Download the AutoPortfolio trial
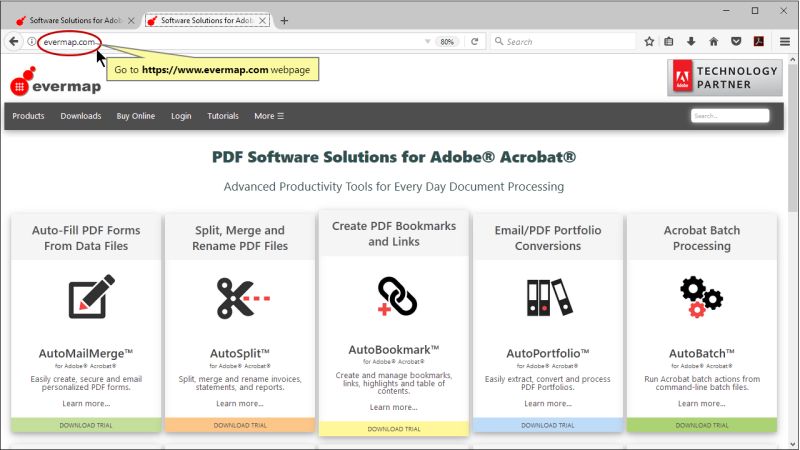 coord(548,425)
